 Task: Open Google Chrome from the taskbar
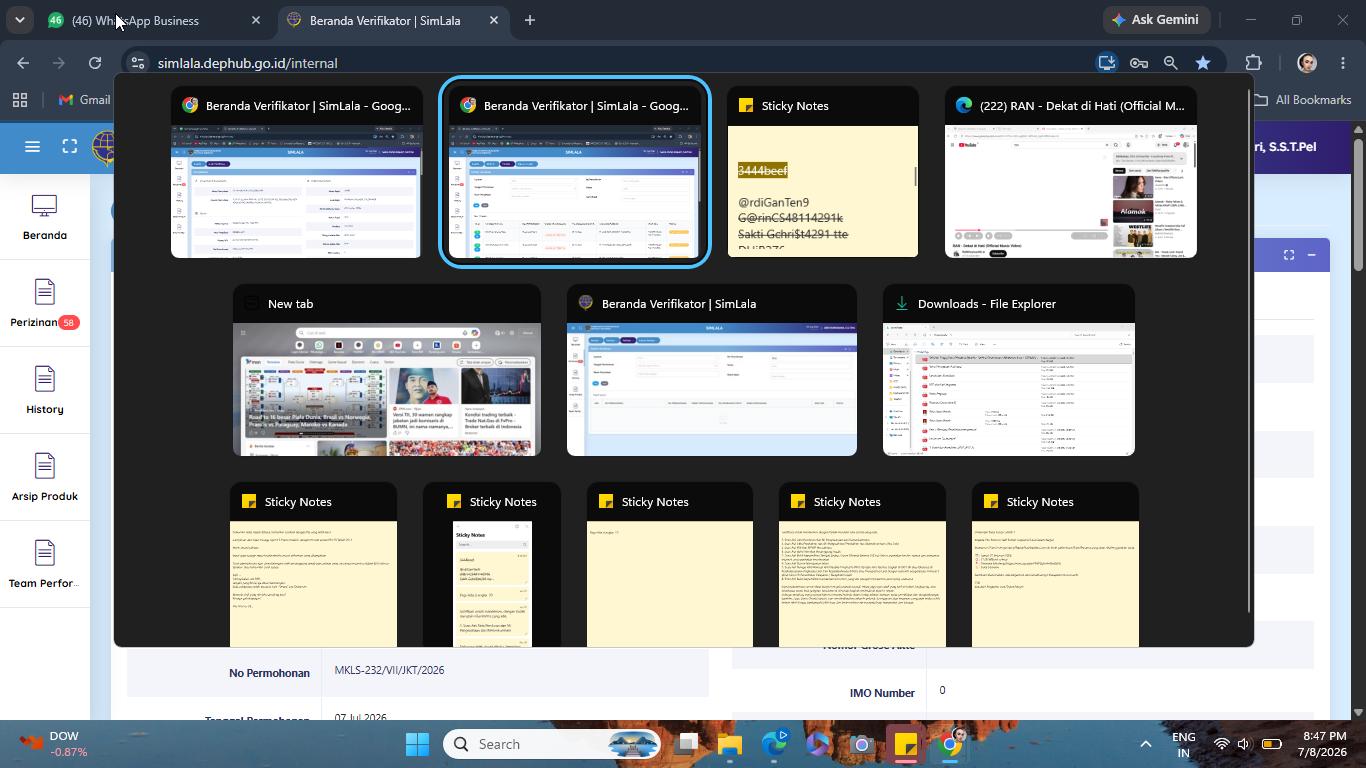tap(950, 744)
